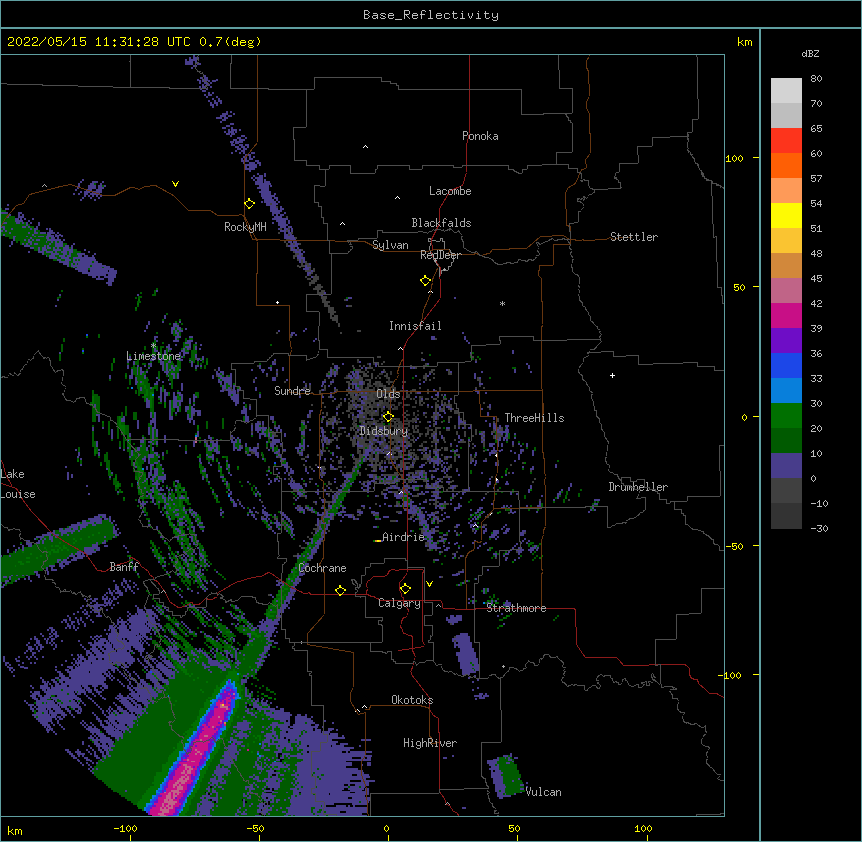Click the Strathmore label

click(516, 608)
